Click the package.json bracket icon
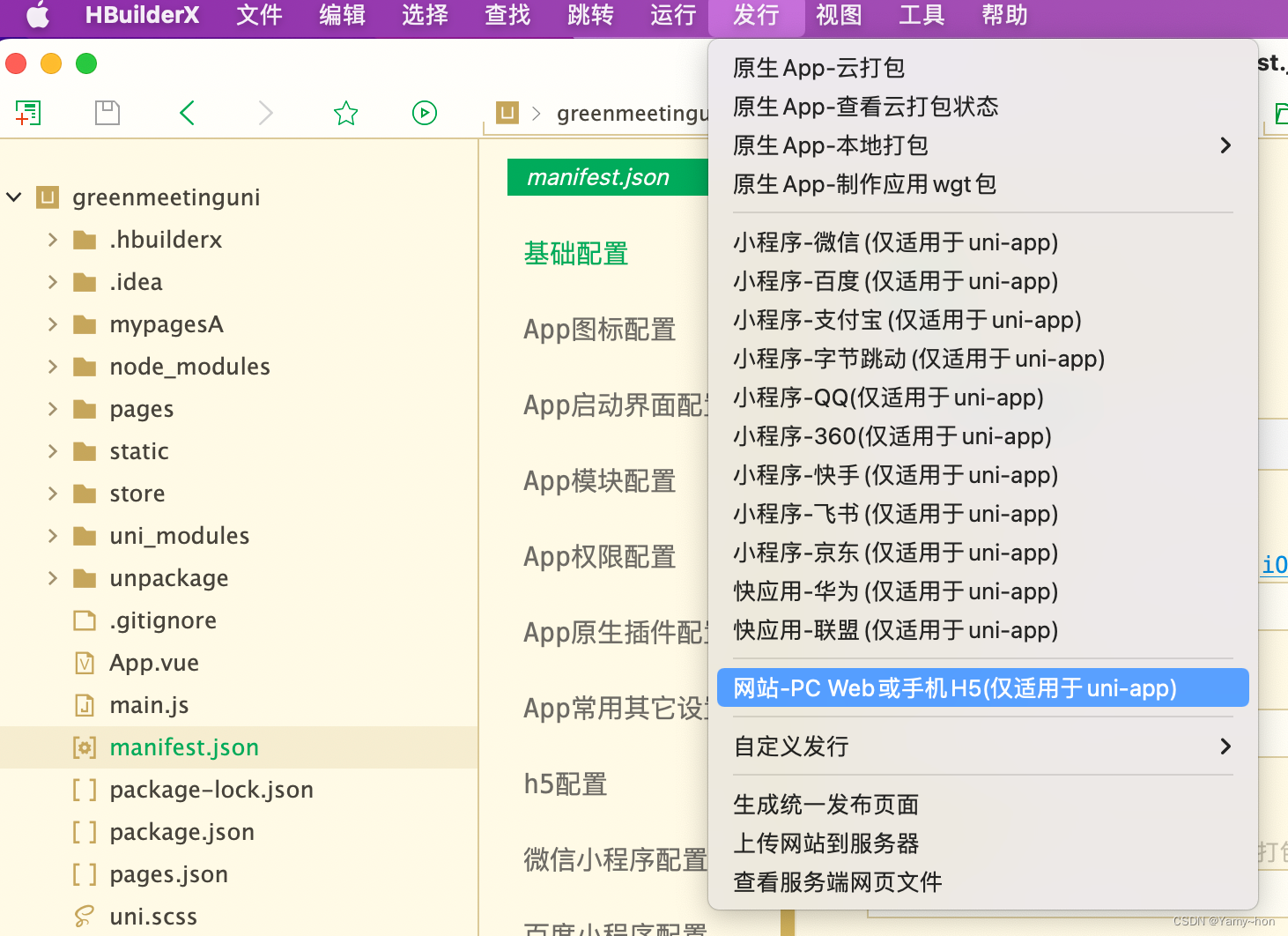Screen dimensions: 1288x936 [85, 832]
